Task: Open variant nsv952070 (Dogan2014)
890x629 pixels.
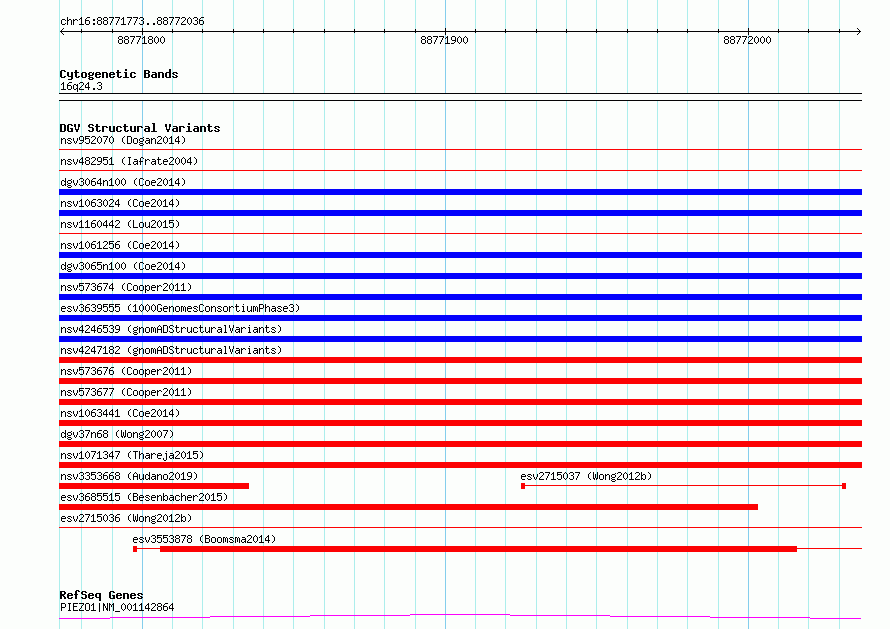Action: pyautogui.click(x=123, y=140)
